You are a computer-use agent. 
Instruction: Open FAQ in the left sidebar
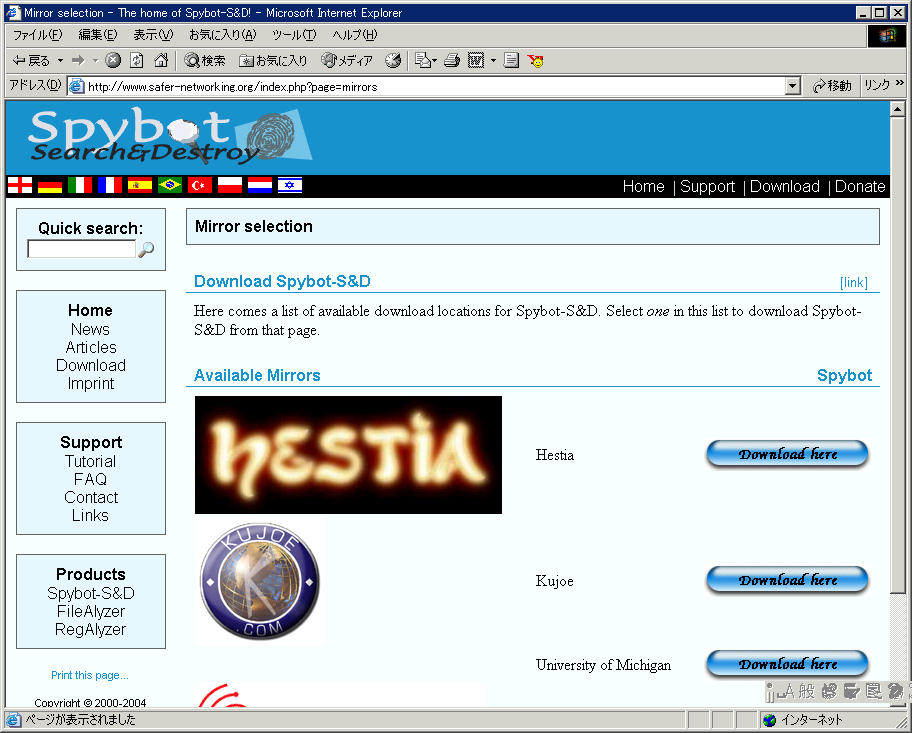(x=90, y=479)
